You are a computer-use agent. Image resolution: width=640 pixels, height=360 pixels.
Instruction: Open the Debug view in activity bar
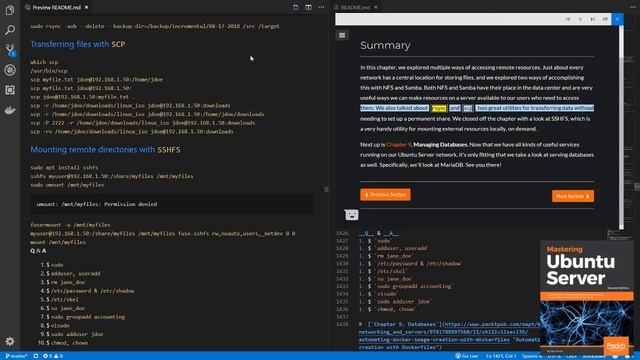[x=10, y=70]
